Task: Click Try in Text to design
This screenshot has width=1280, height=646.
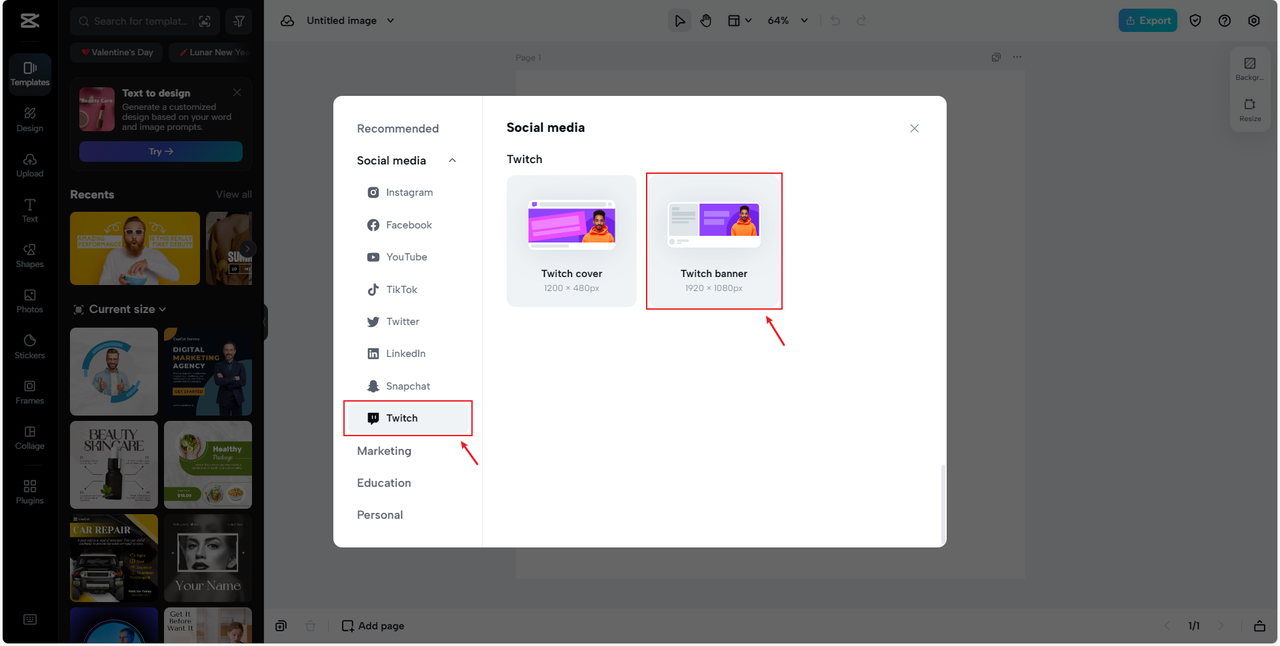Action: 161,151
